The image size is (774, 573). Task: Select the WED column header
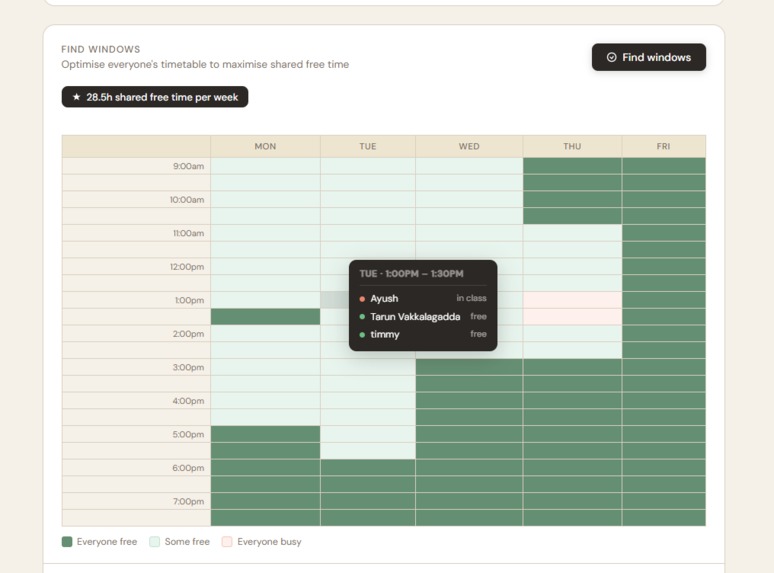pyautogui.click(x=469, y=147)
